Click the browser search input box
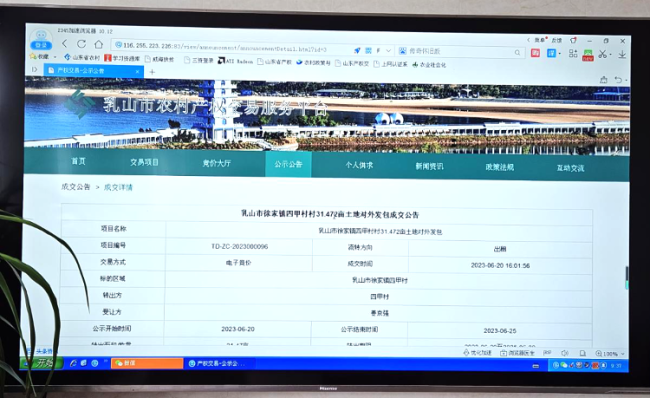The width and height of the screenshot is (650, 398). 460,51
